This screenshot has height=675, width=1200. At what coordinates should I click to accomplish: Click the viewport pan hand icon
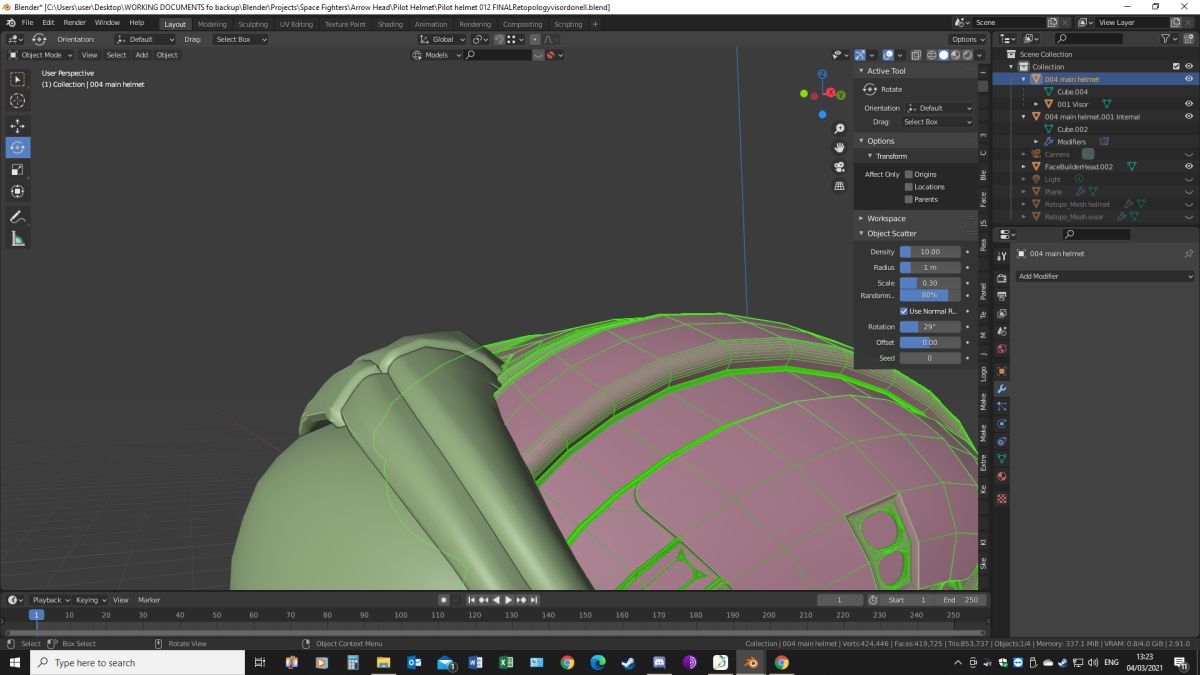[839, 148]
